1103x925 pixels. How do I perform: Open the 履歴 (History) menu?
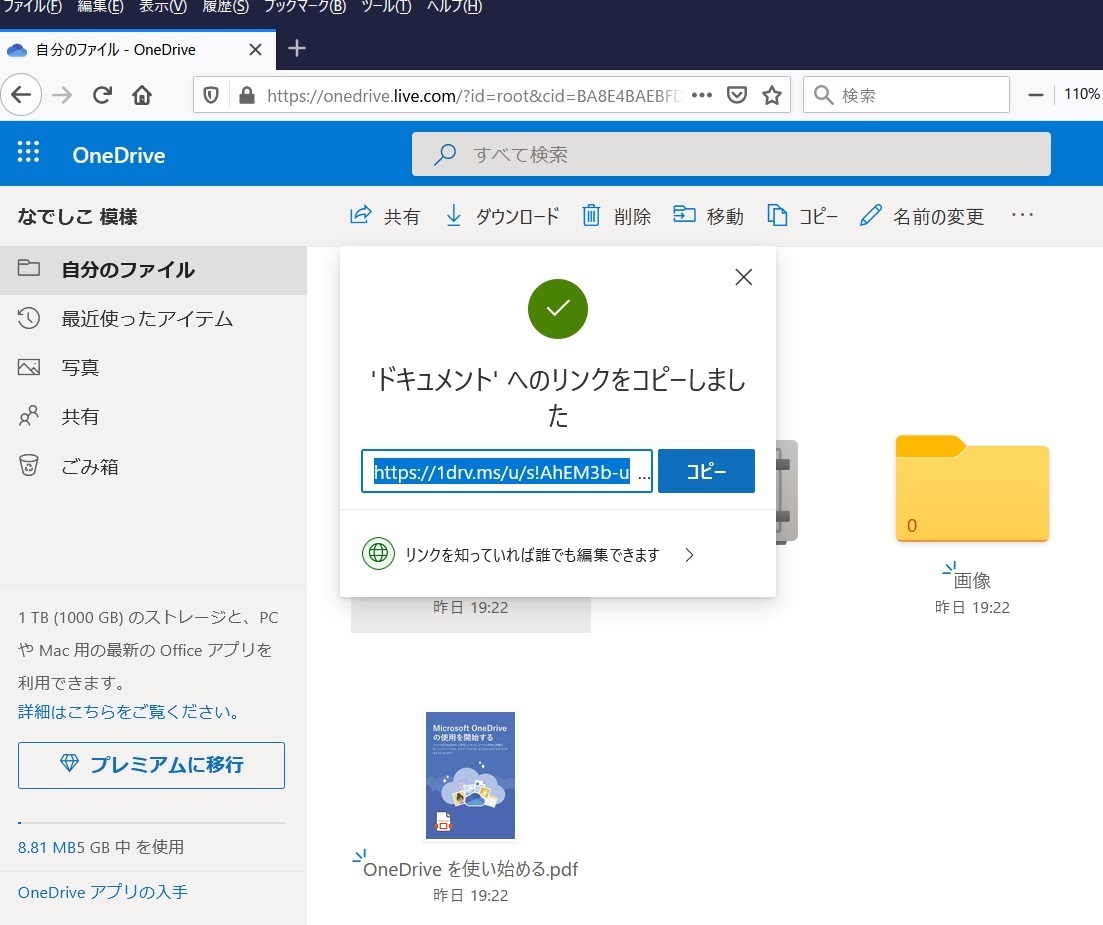tap(225, 7)
